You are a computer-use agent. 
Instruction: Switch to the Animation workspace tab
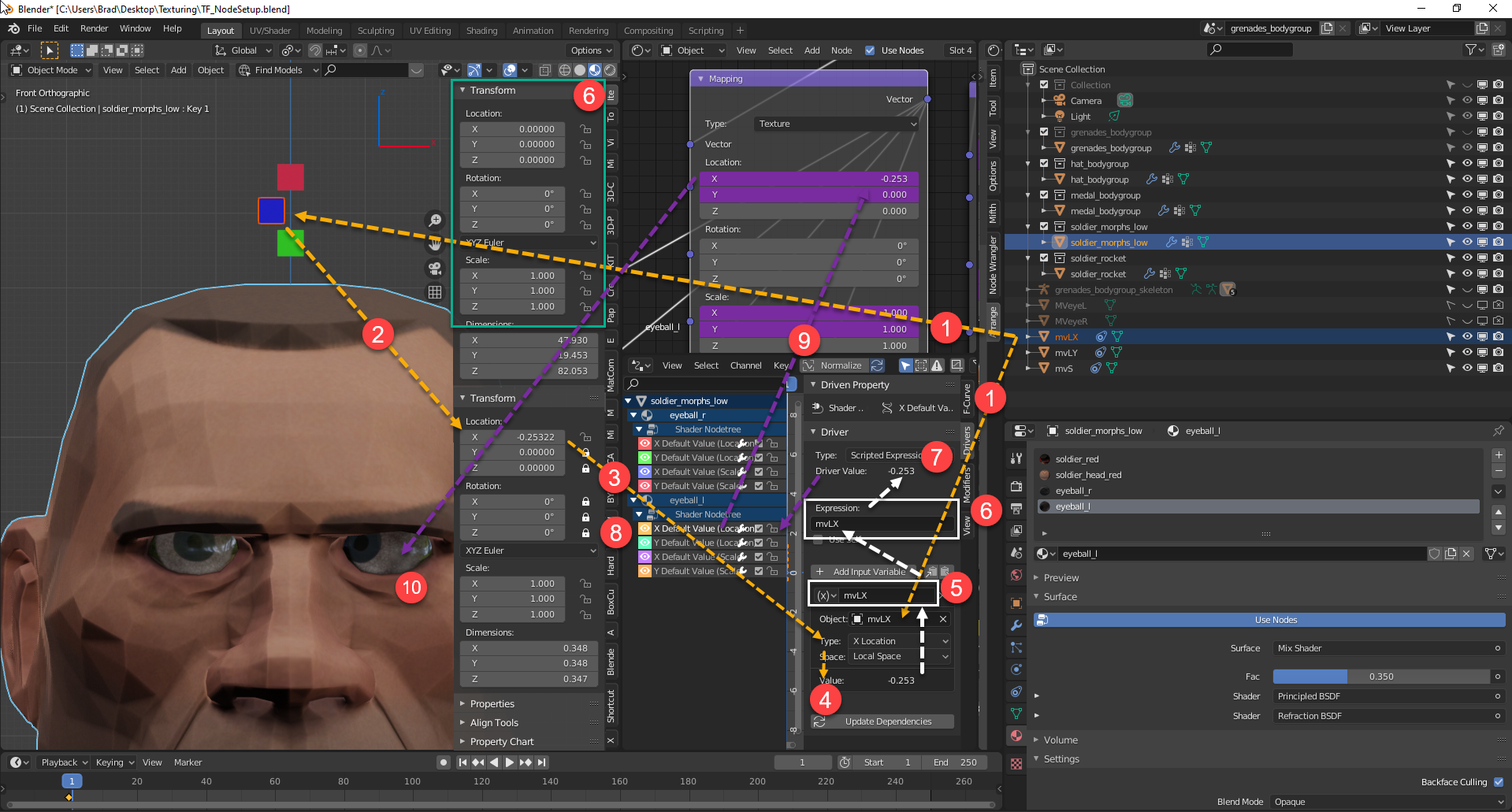coord(533,31)
